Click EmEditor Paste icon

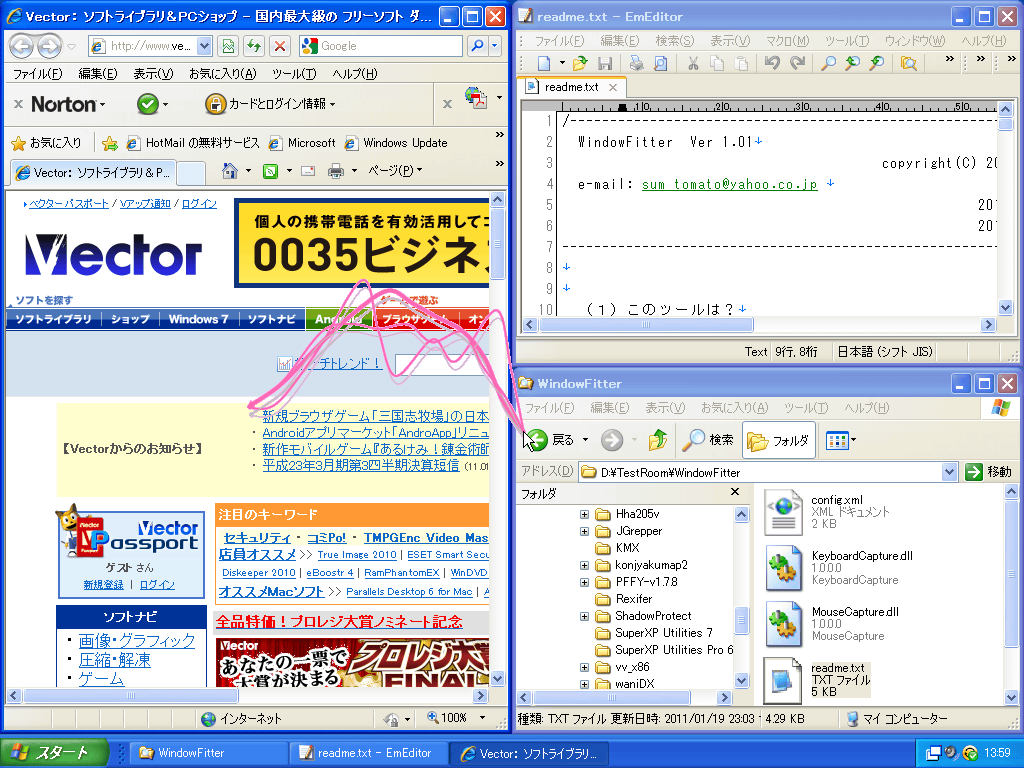741,63
